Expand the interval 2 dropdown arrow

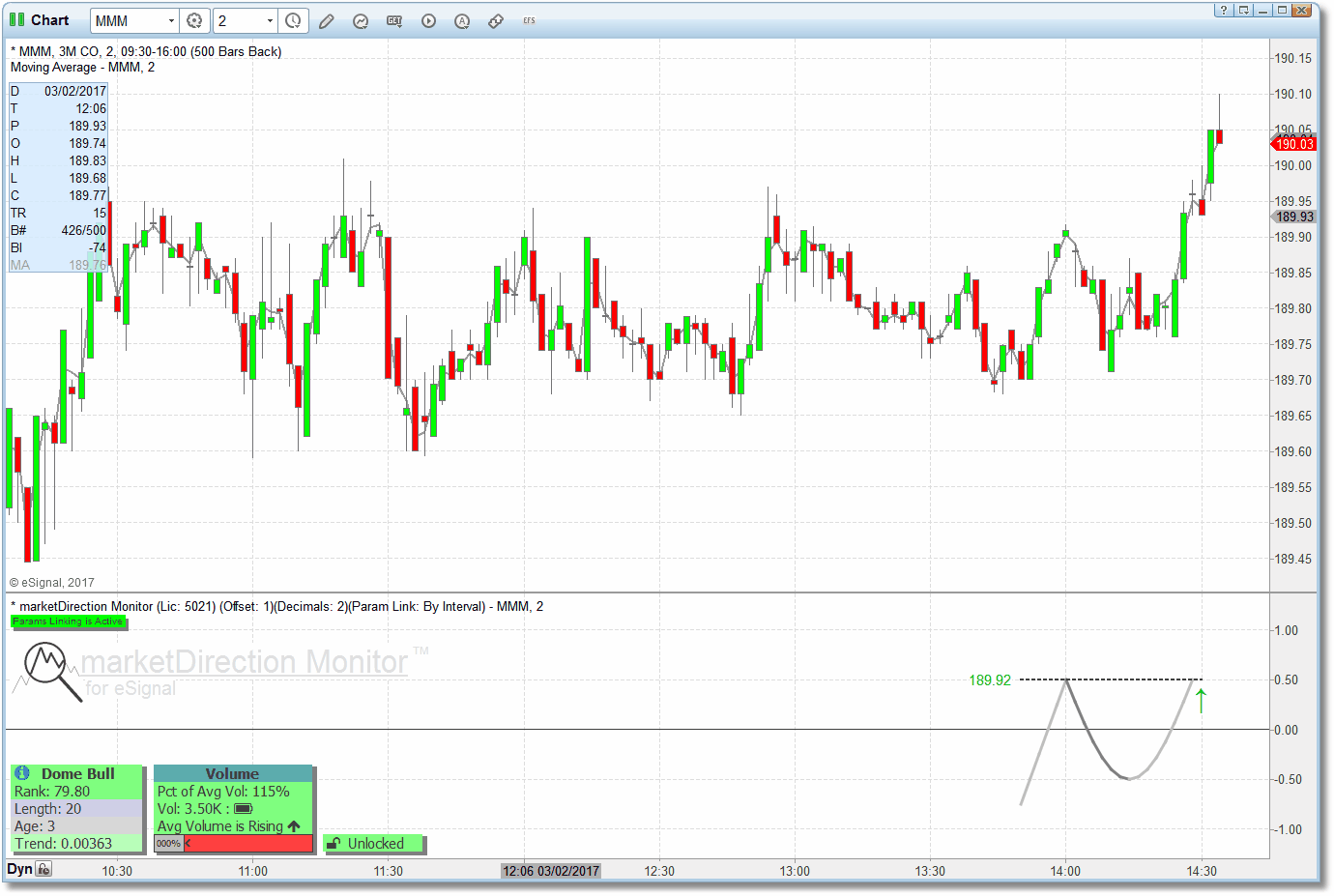point(270,20)
